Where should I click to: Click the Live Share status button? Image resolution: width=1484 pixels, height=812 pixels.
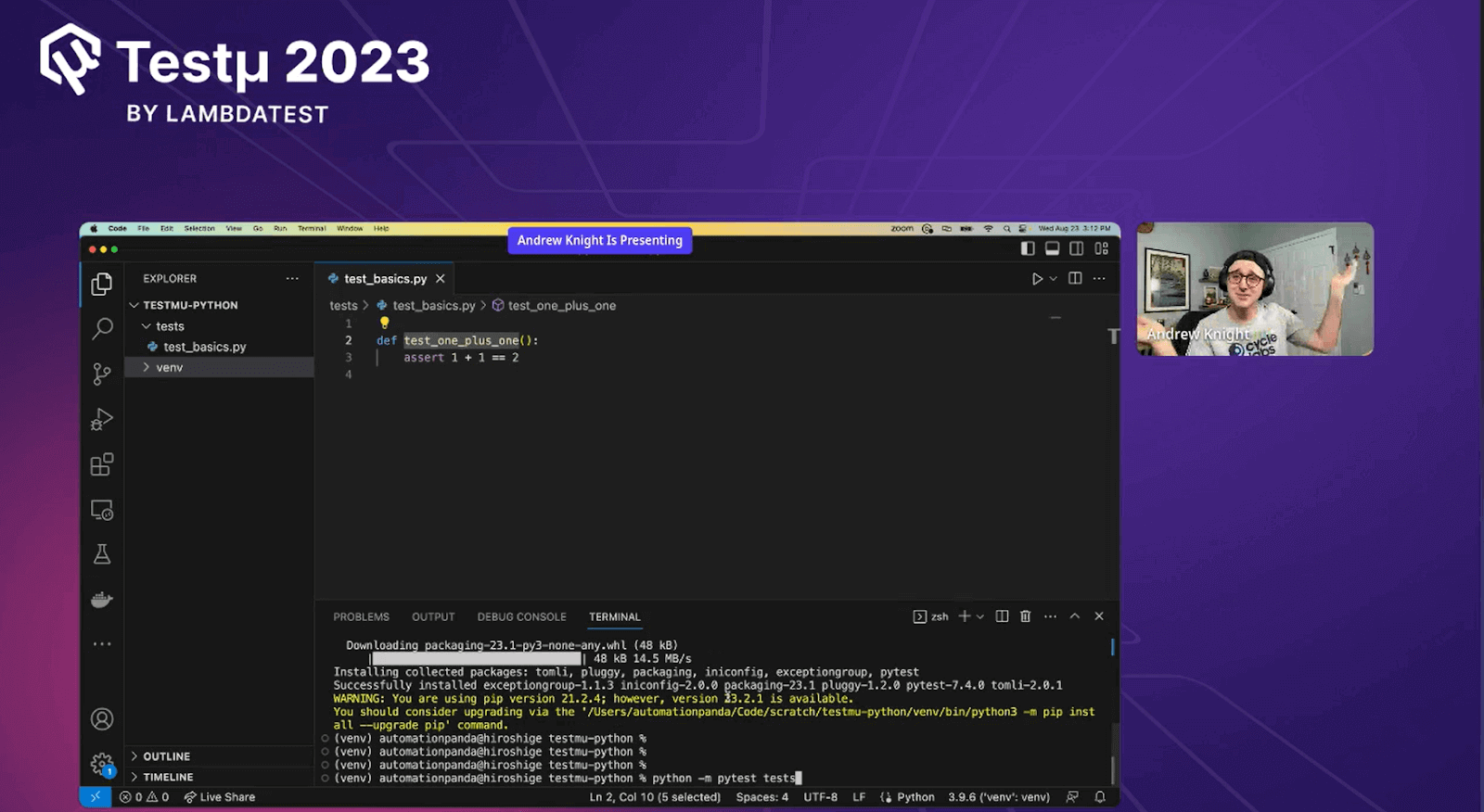pos(219,797)
